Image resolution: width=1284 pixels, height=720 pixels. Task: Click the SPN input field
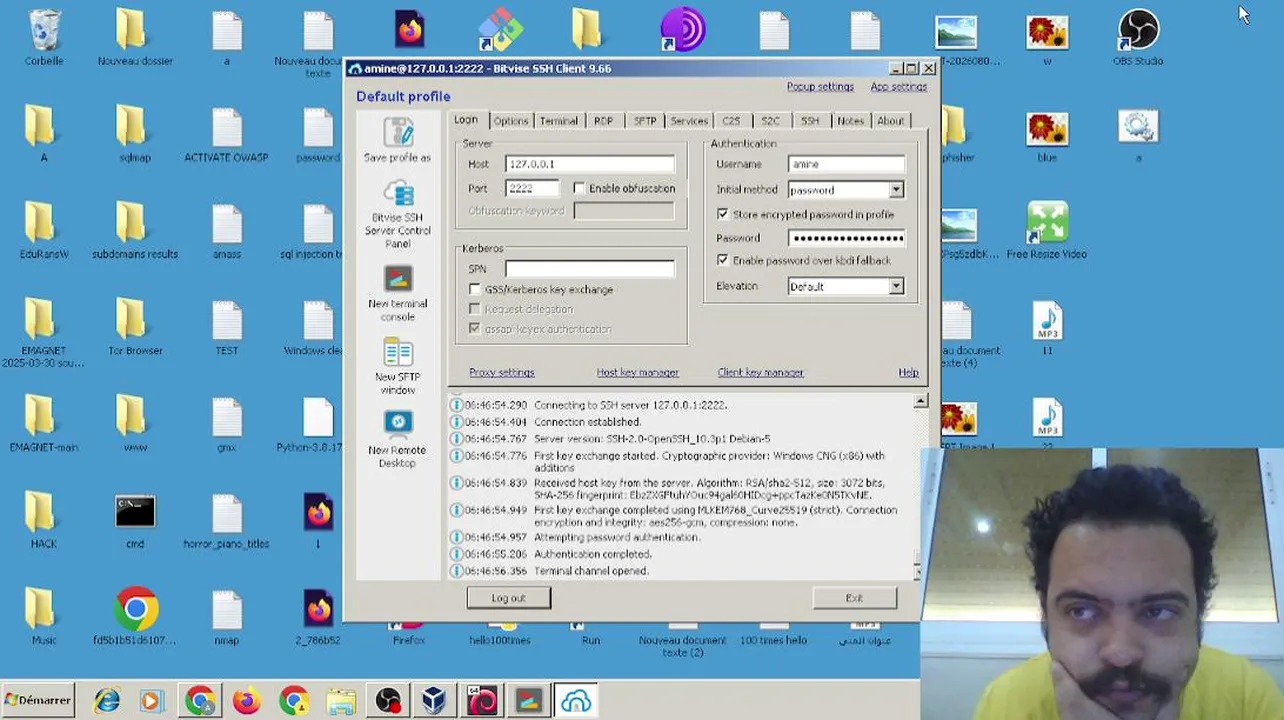click(590, 269)
